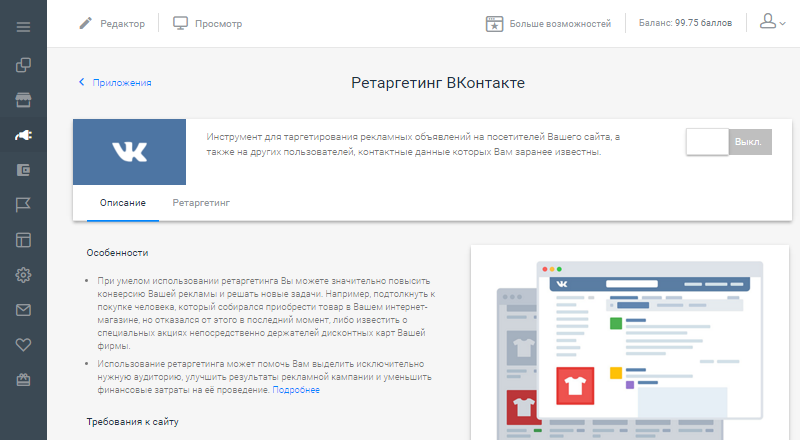This screenshot has width=800, height=440.
Task: Click the bullet starting with Использование ретаргетинга
Action: pos(265,377)
